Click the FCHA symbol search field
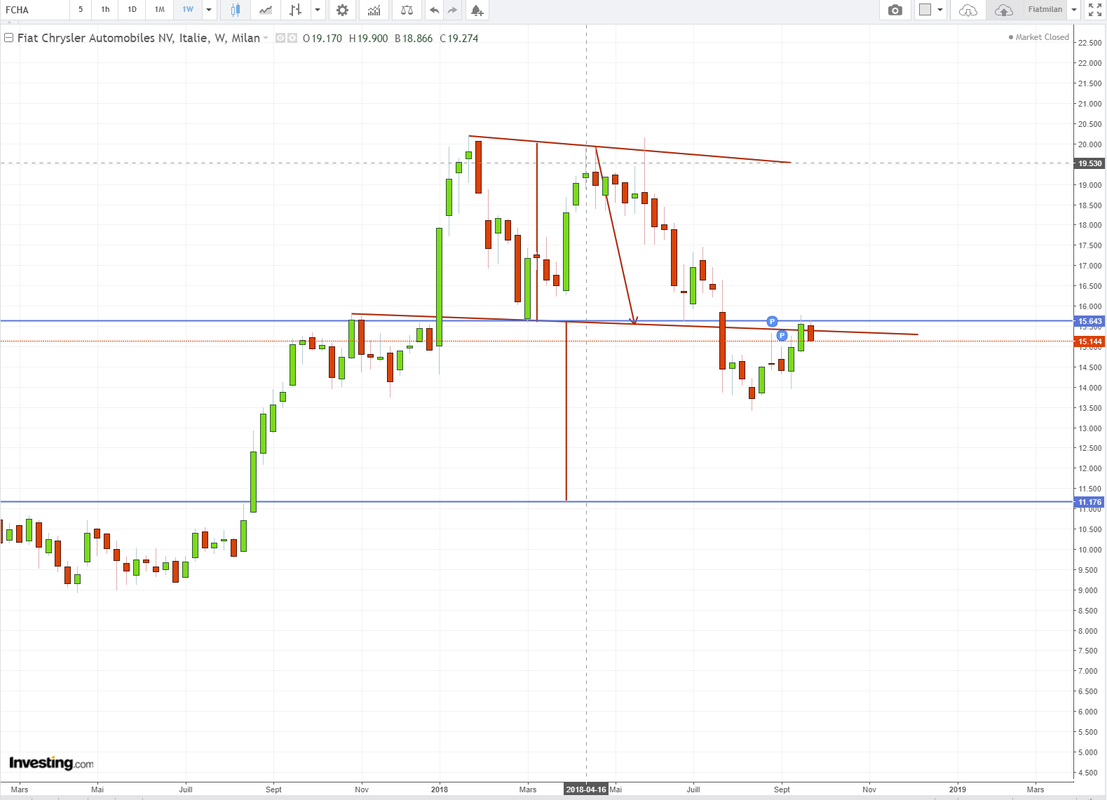 click(x=34, y=10)
